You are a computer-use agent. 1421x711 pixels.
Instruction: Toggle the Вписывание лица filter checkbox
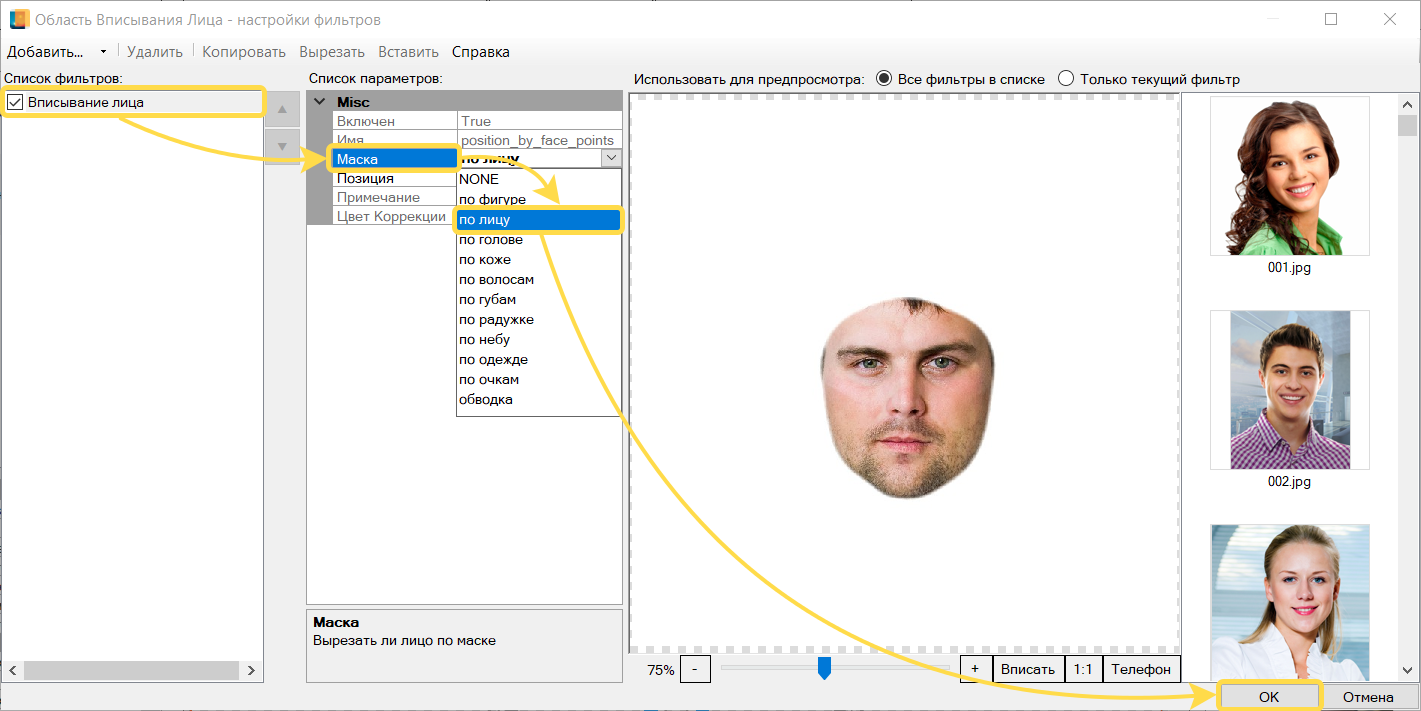(x=15, y=102)
